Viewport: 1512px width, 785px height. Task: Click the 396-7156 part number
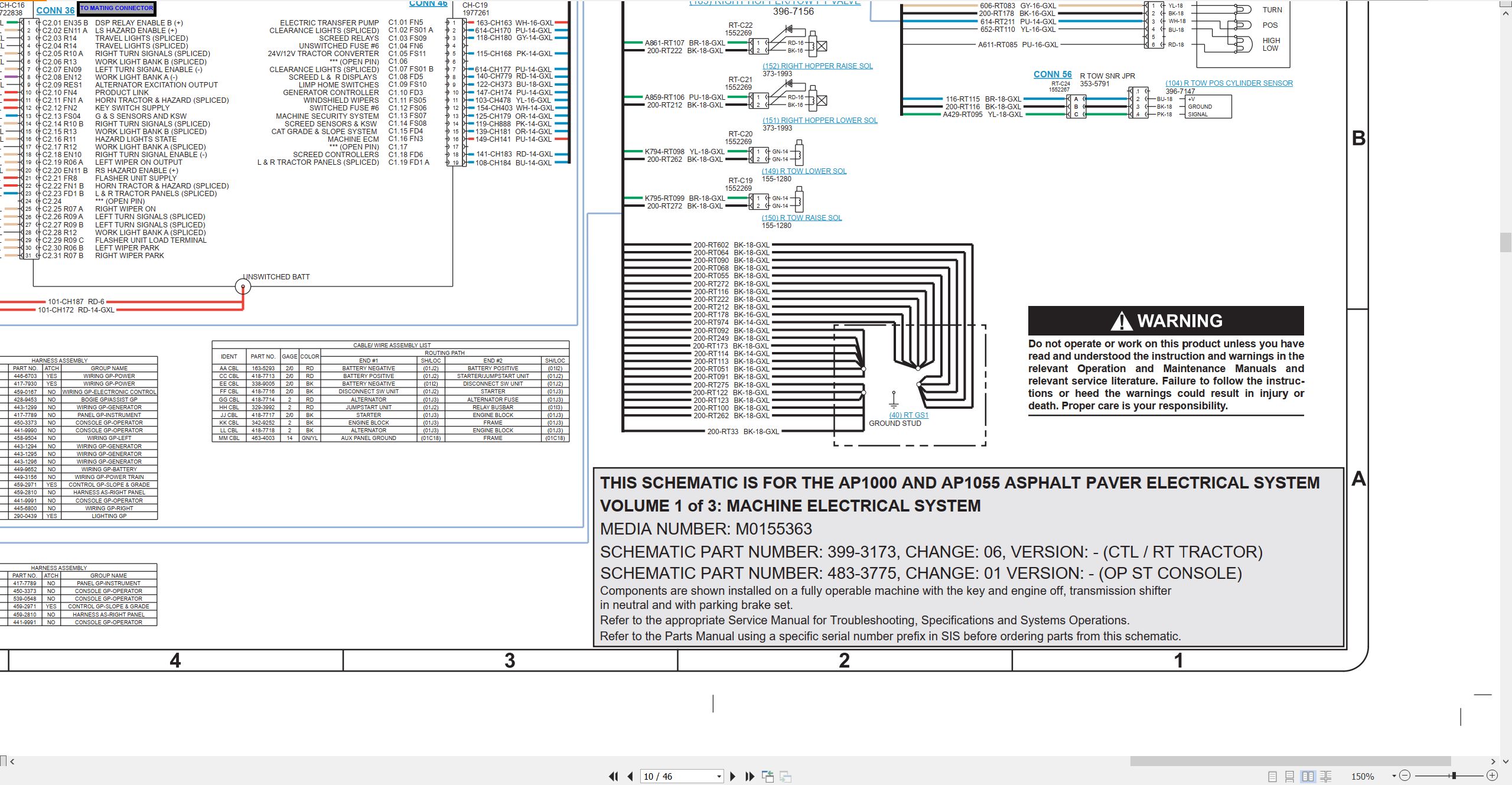pyautogui.click(x=793, y=12)
